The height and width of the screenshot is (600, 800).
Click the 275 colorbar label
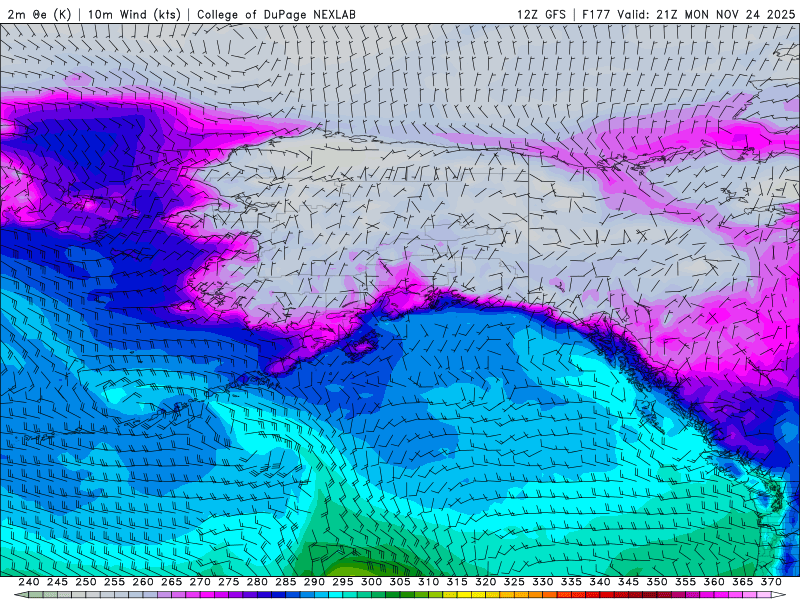[229, 582]
